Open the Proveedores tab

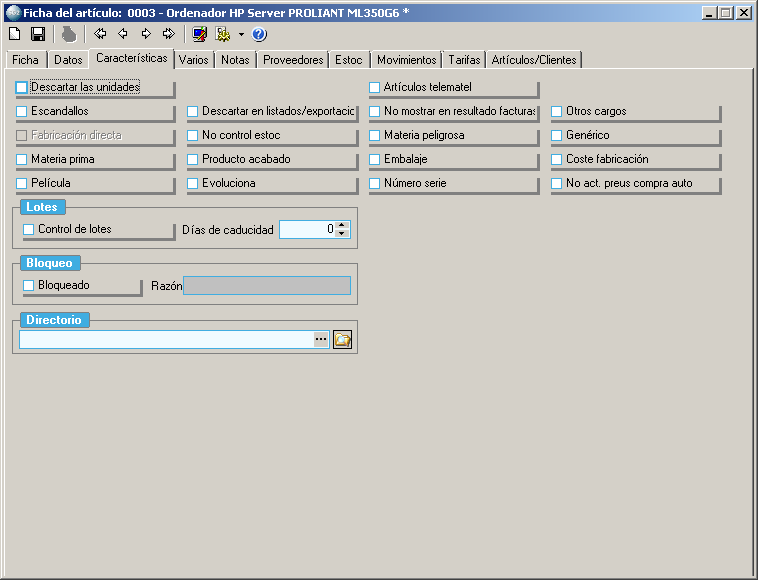tap(293, 60)
